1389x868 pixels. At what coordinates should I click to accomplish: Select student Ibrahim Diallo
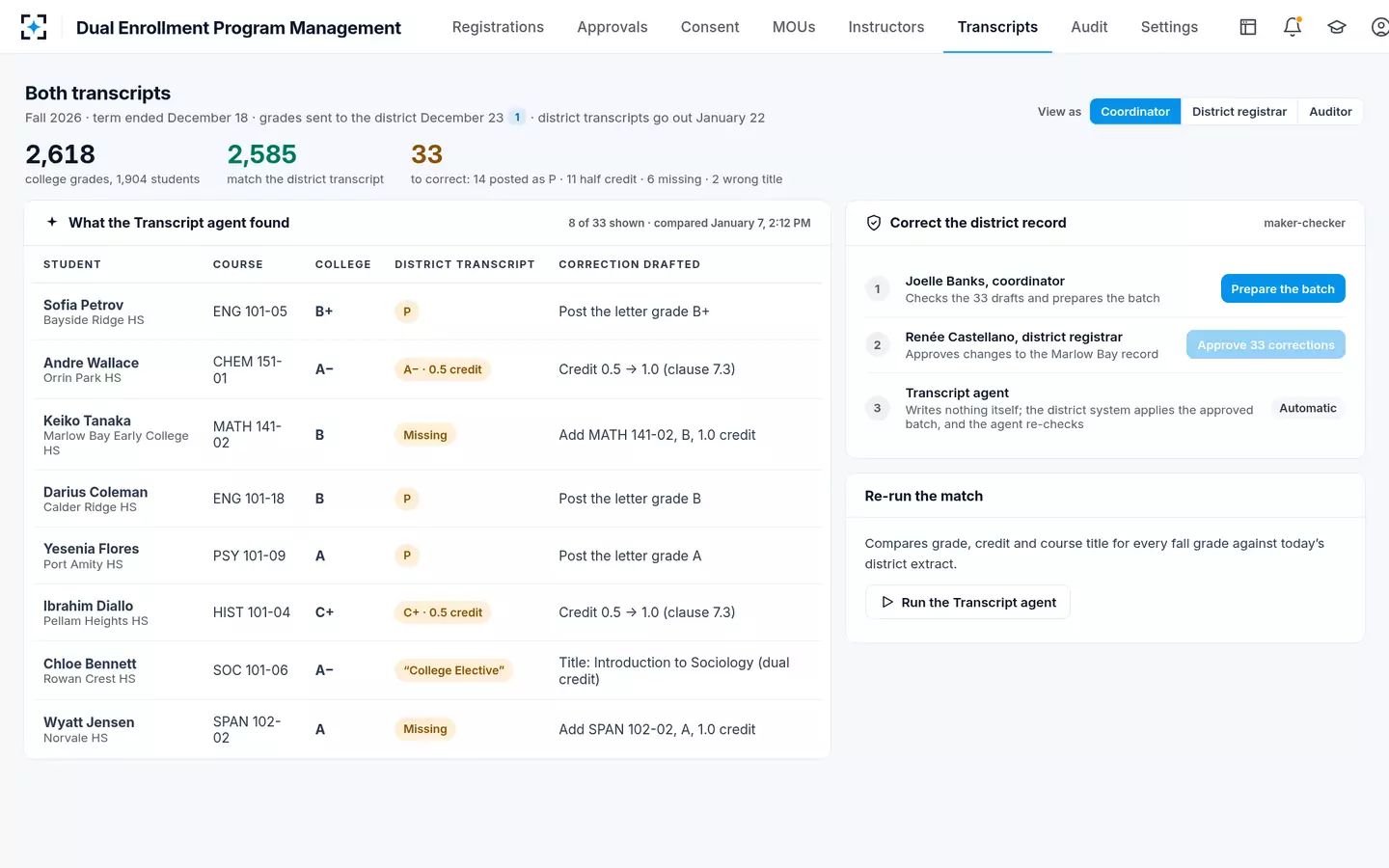pos(88,606)
